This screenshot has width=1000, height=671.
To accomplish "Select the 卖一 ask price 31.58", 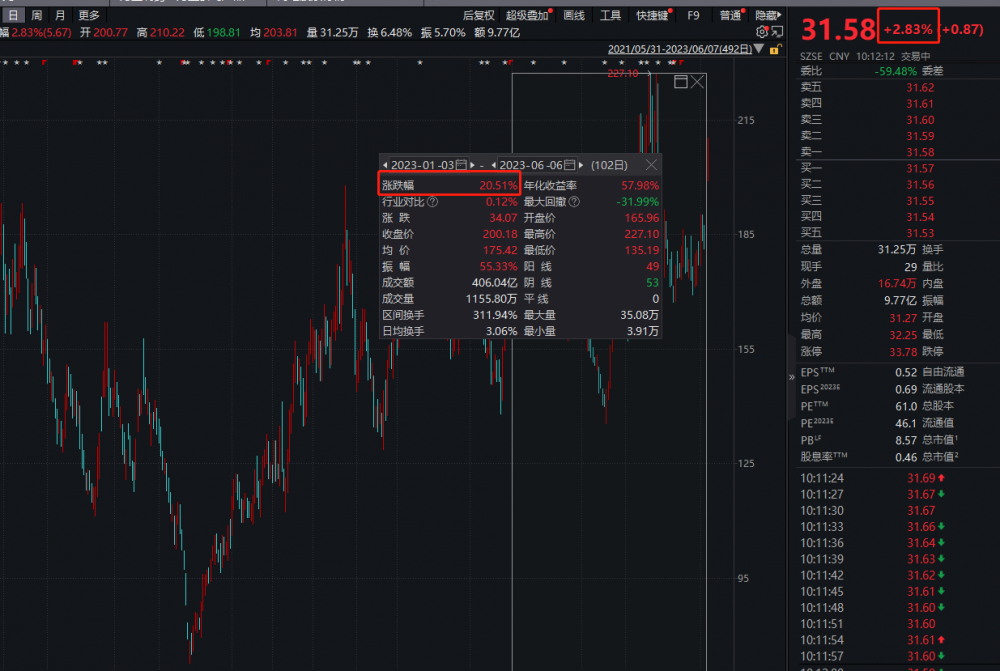I will pos(920,152).
